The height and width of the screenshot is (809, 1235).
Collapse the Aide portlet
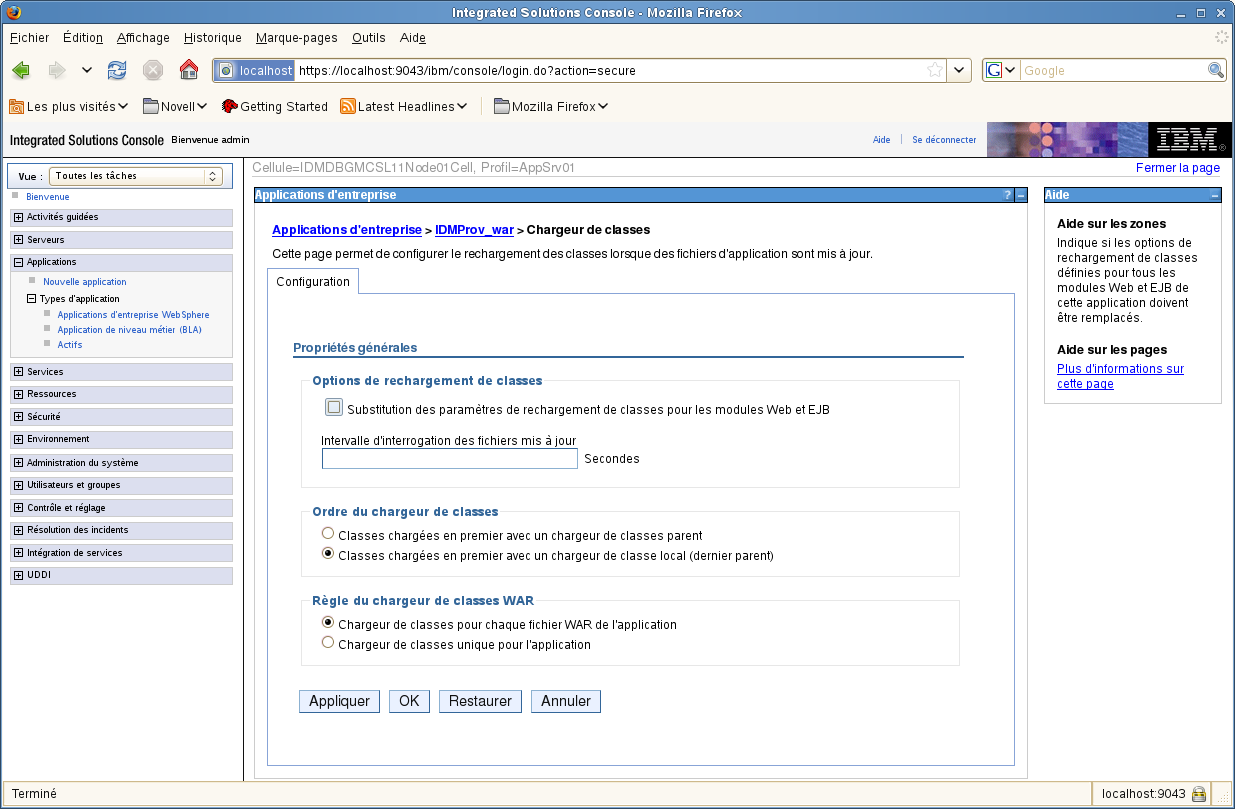(x=1214, y=195)
